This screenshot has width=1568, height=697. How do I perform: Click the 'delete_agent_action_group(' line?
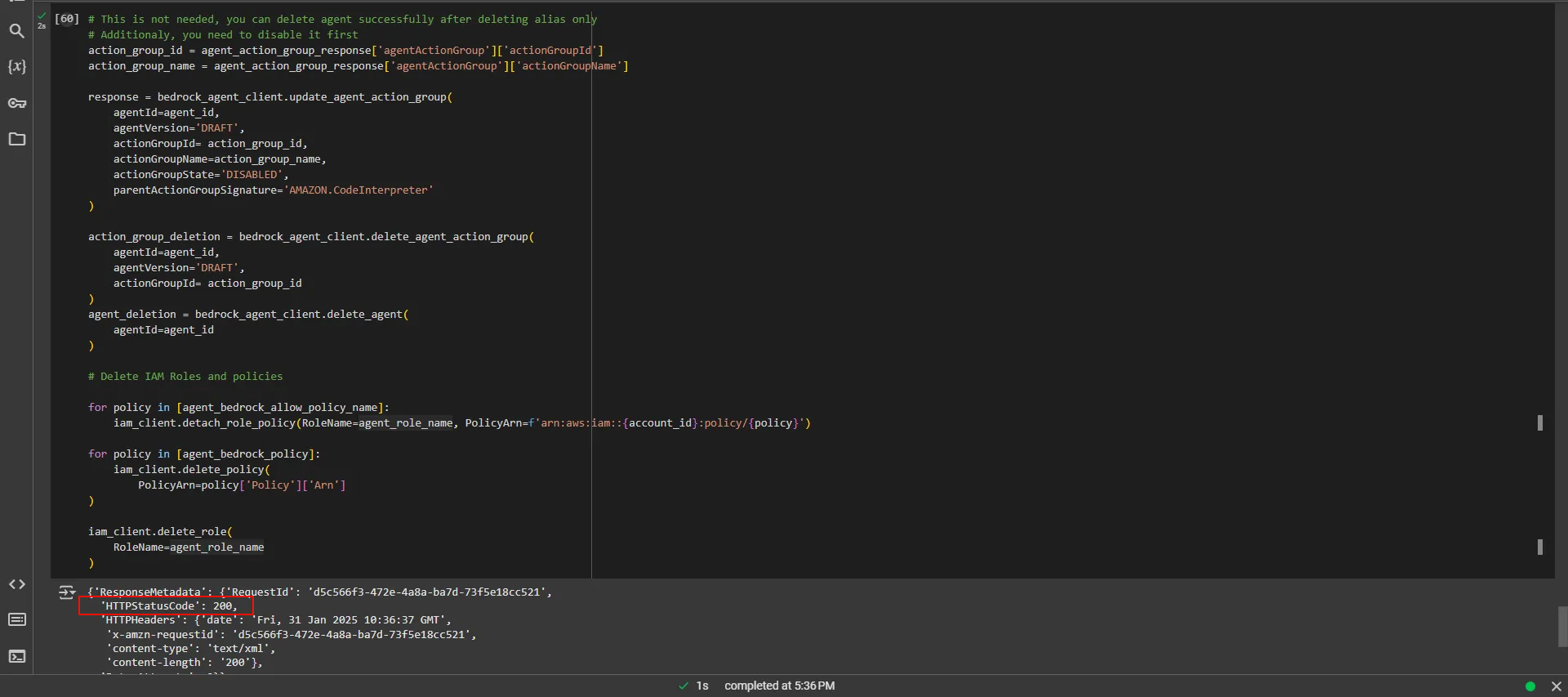(311, 236)
